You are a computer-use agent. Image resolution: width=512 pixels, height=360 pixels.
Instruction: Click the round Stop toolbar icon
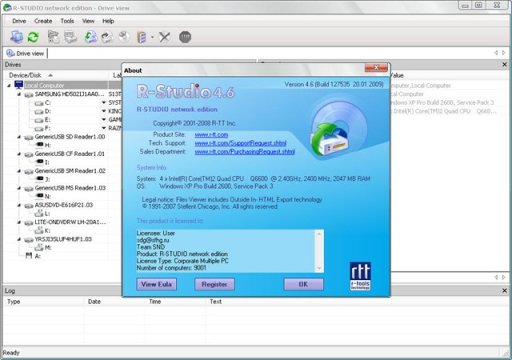(x=185, y=37)
